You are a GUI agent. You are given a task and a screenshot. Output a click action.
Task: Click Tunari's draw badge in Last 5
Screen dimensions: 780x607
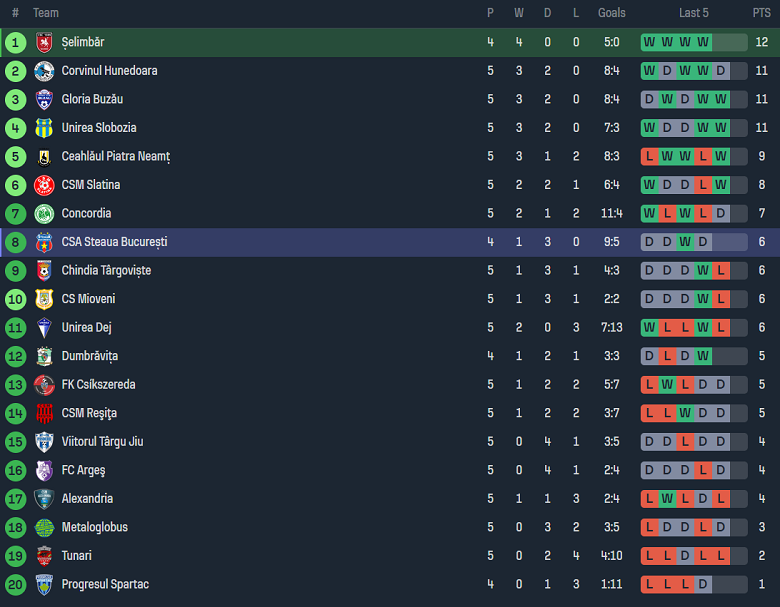[x=685, y=556]
